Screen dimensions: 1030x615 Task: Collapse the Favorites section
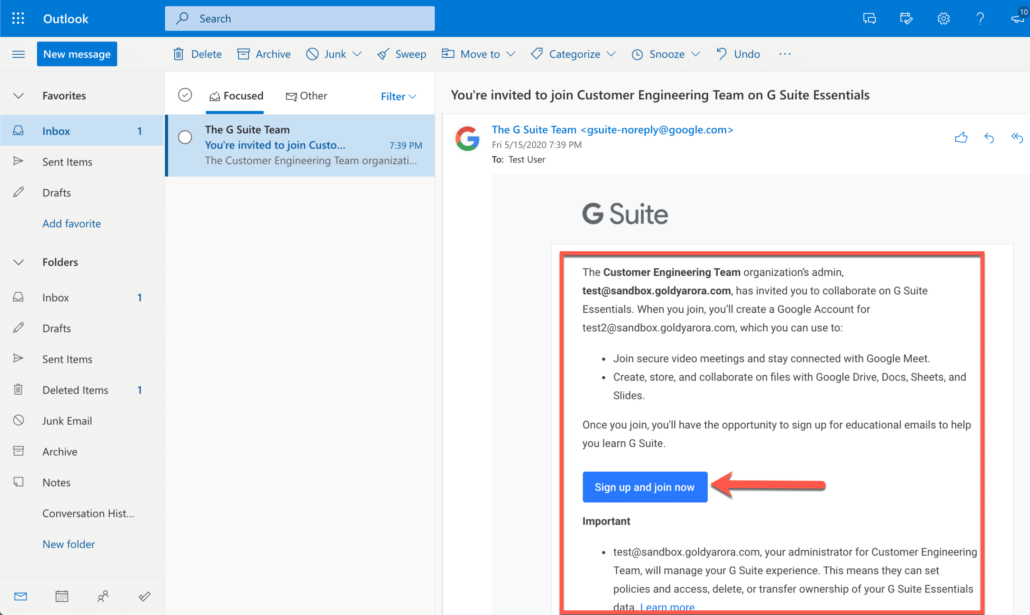point(18,96)
